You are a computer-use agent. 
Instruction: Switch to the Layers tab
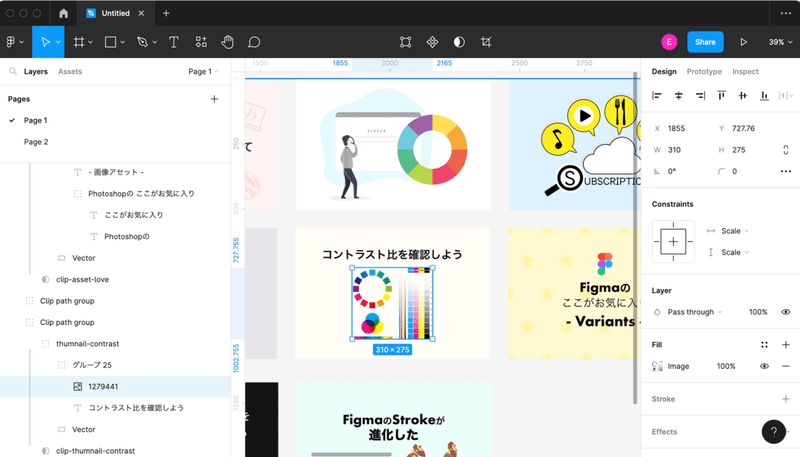36,71
